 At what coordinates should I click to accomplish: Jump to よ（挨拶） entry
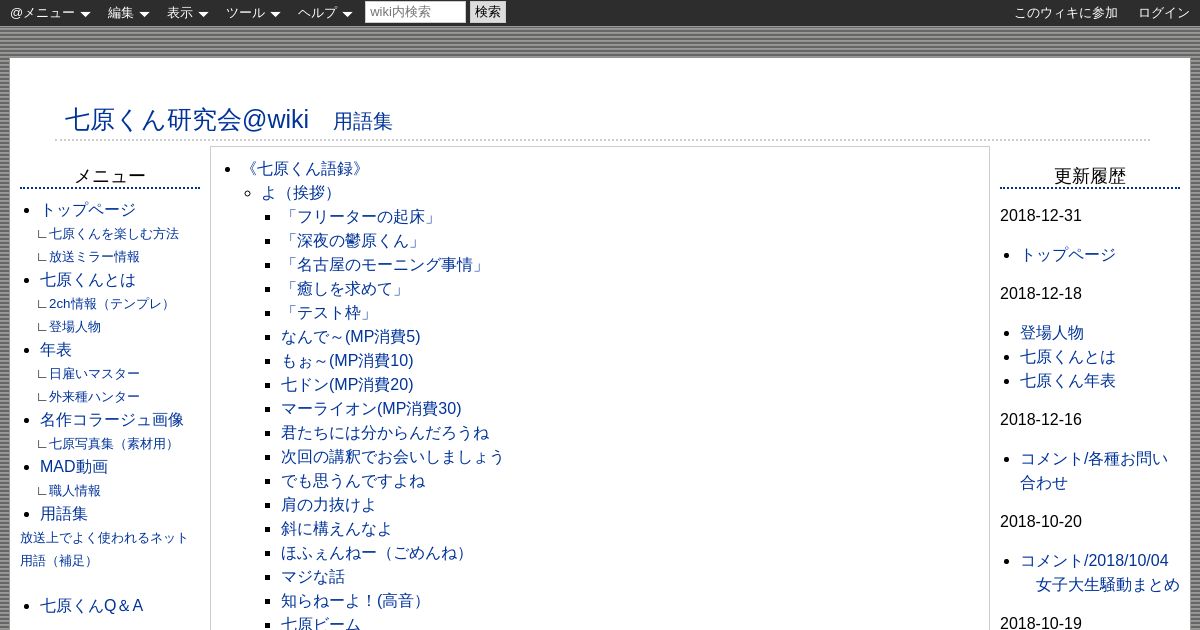(301, 193)
